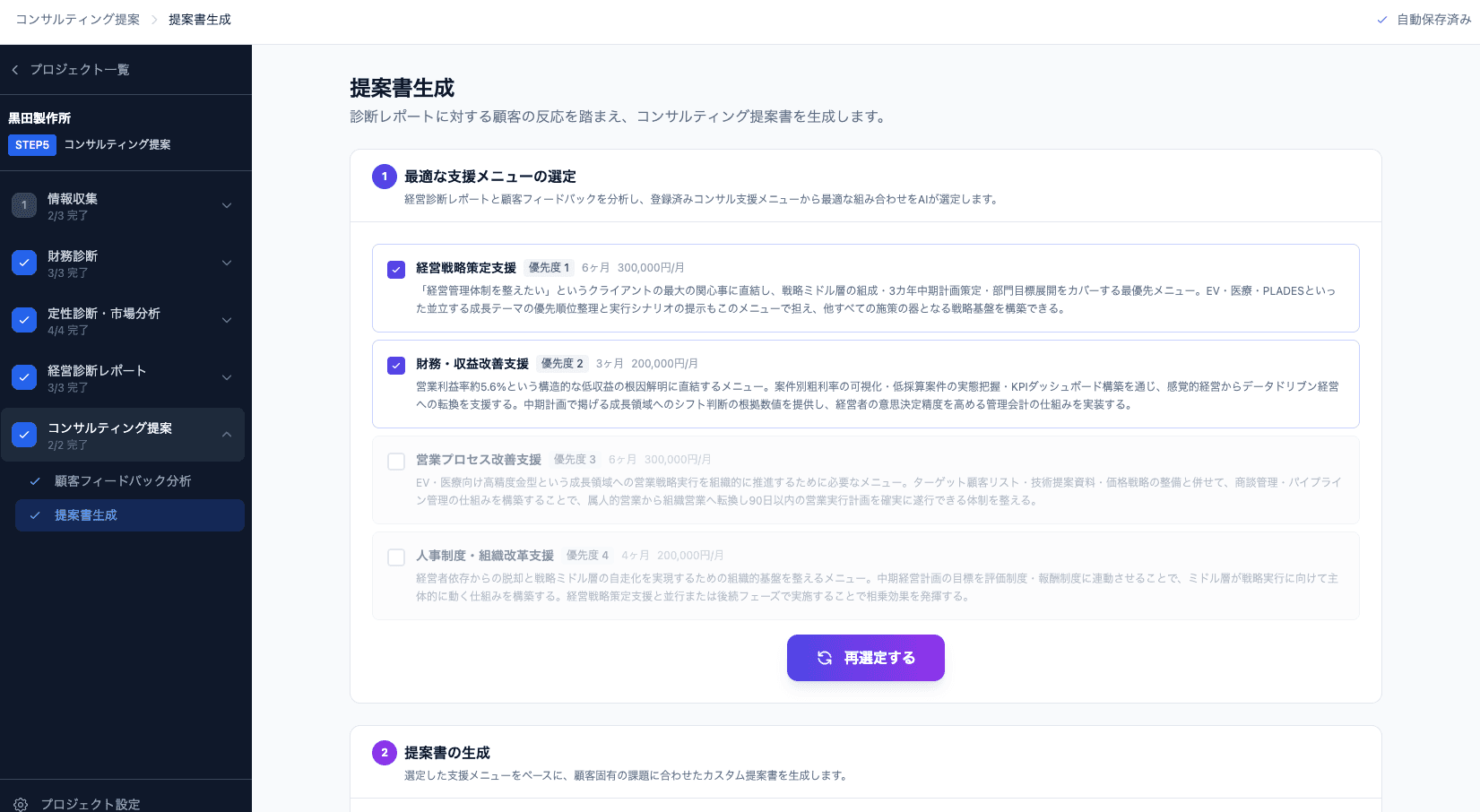The height and width of the screenshot is (812, 1480).
Task: Enable the 営業プロセス改善支援 checkbox
Action: 395,460
